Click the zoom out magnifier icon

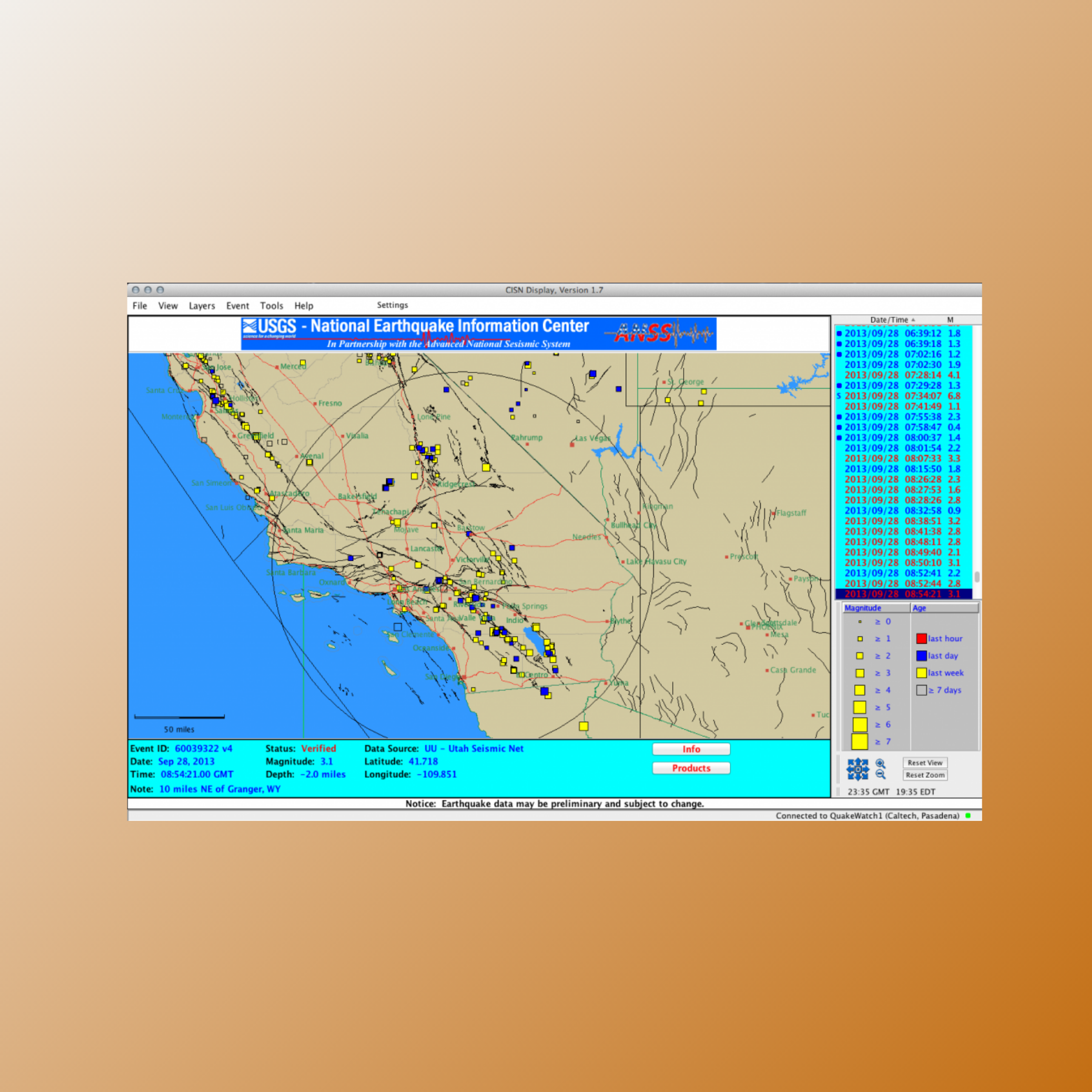click(x=880, y=775)
